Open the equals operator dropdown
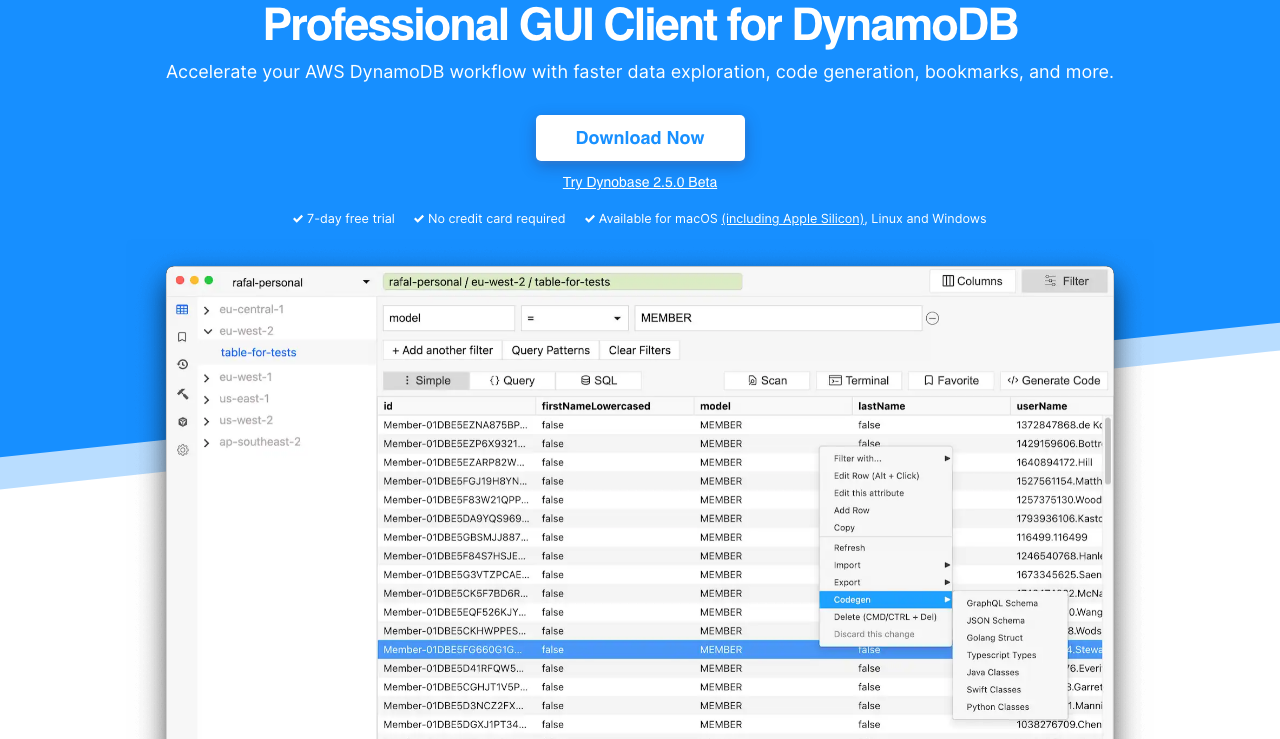The image size is (1280, 739). tap(574, 318)
